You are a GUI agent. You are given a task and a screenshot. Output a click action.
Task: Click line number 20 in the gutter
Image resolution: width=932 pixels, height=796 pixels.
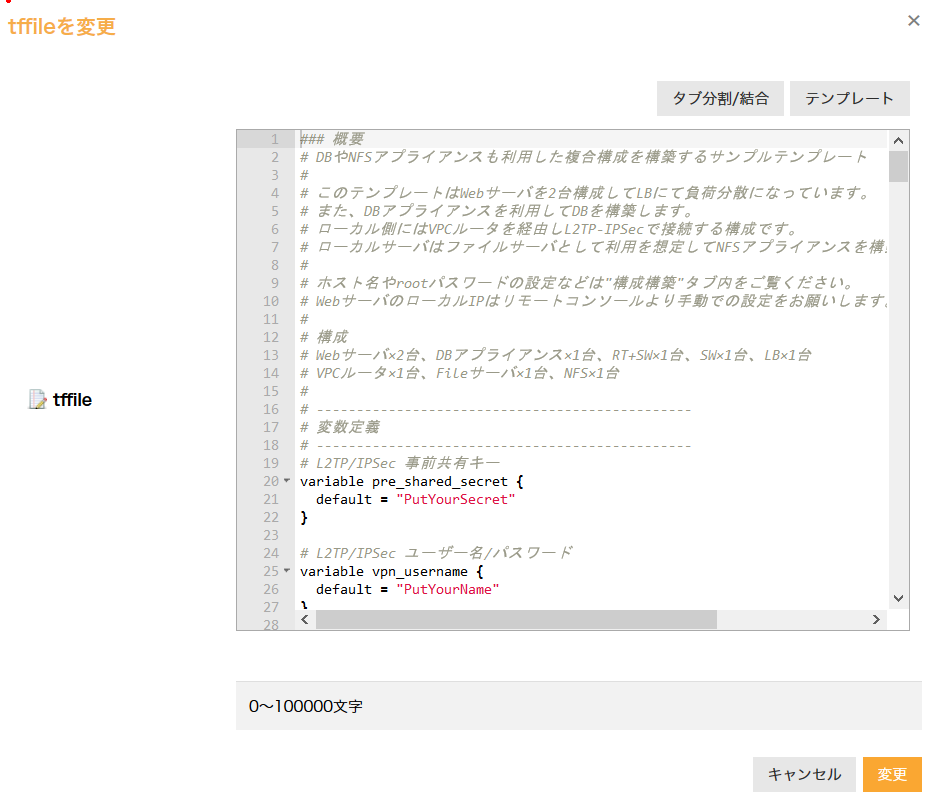[270, 481]
